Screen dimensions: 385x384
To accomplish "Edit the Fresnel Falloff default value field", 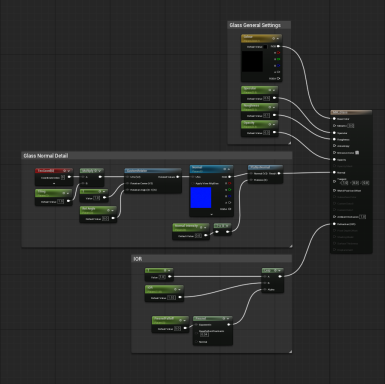I will coord(177,329).
